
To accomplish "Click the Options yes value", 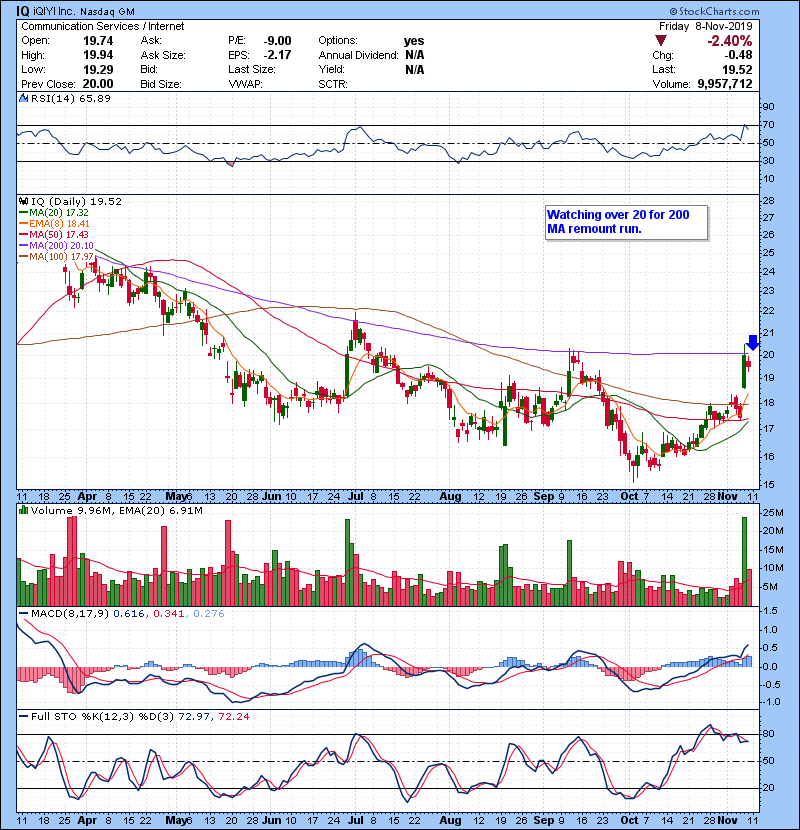I will 414,41.
